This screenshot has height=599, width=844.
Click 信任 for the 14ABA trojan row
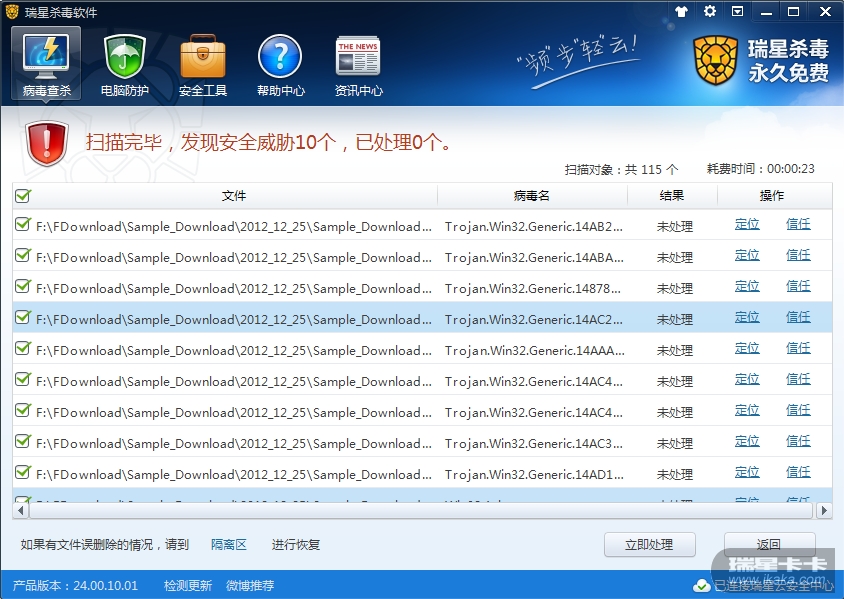click(798, 255)
